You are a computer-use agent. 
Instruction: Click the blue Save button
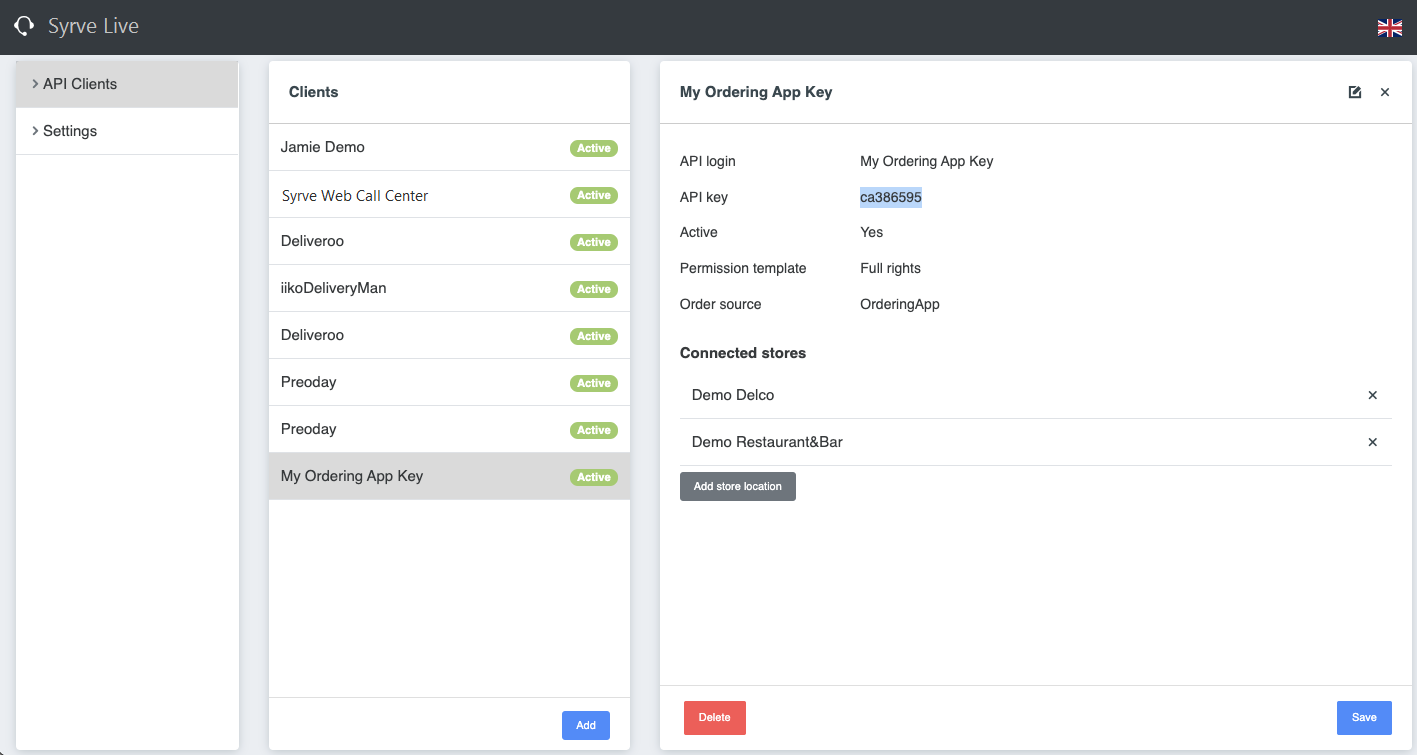click(x=1363, y=717)
